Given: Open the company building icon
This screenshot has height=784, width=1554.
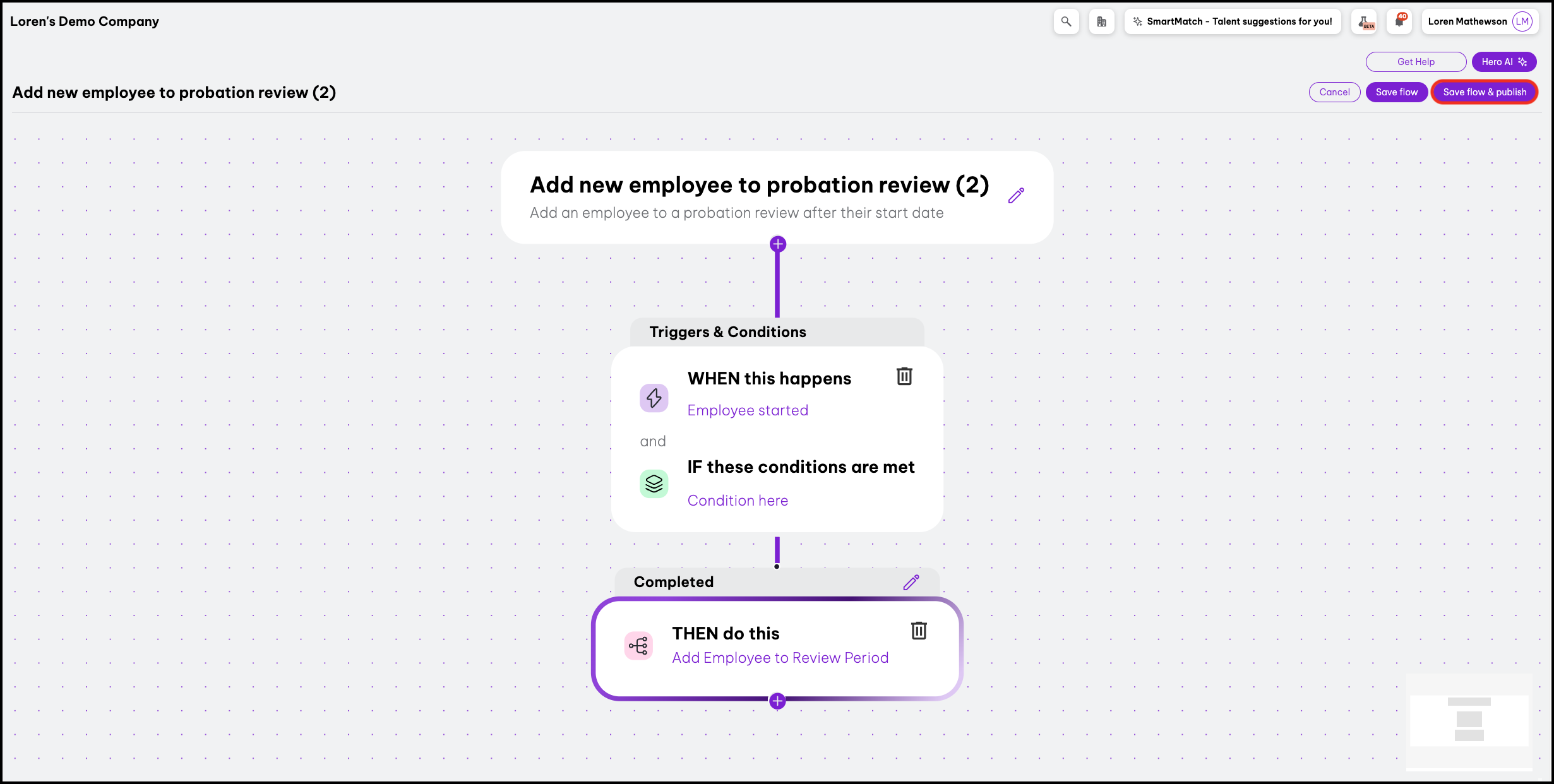Looking at the screenshot, I should click(x=1101, y=21).
